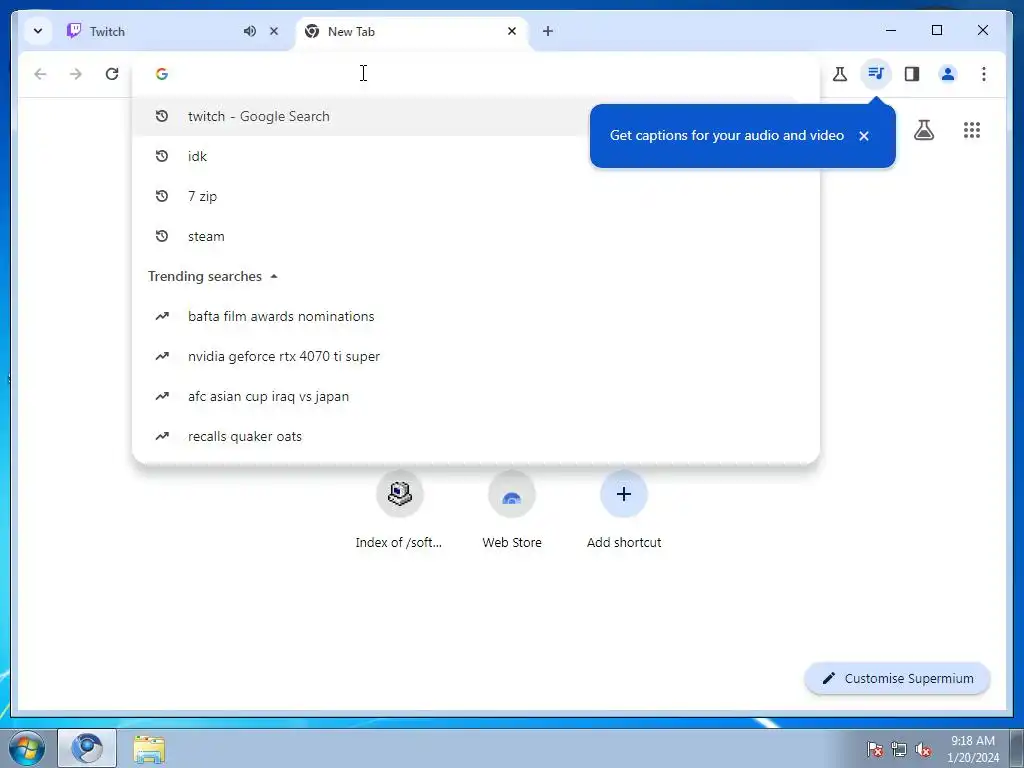The height and width of the screenshot is (768, 1024).
Task: Open the 'Index of /soft...' shortcut
Action: (x=400, y=512)
